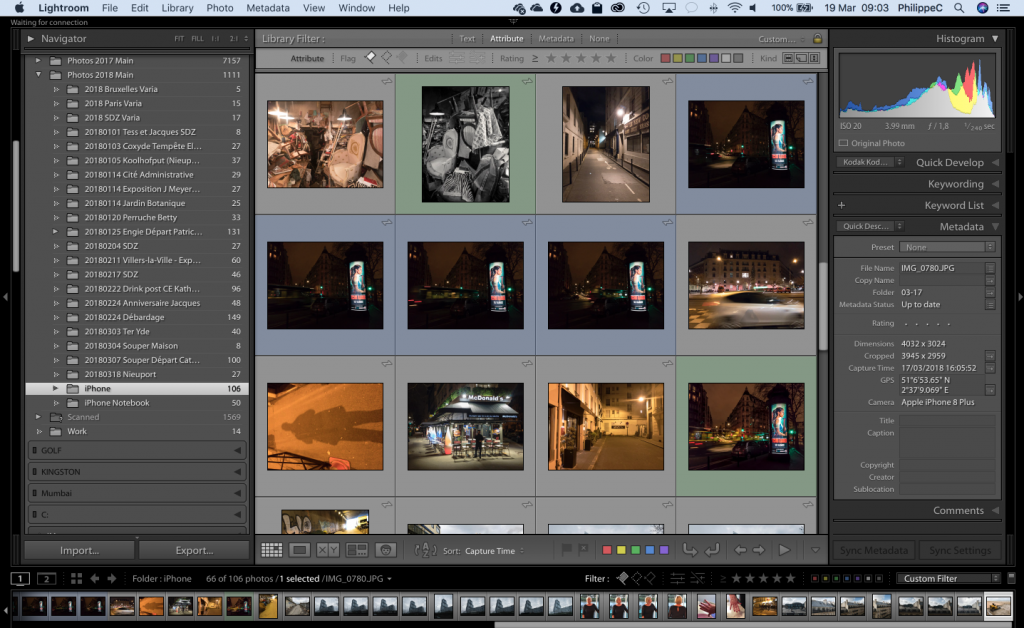Show main window on display 1
1024x628 pixels.
[20, 578]
